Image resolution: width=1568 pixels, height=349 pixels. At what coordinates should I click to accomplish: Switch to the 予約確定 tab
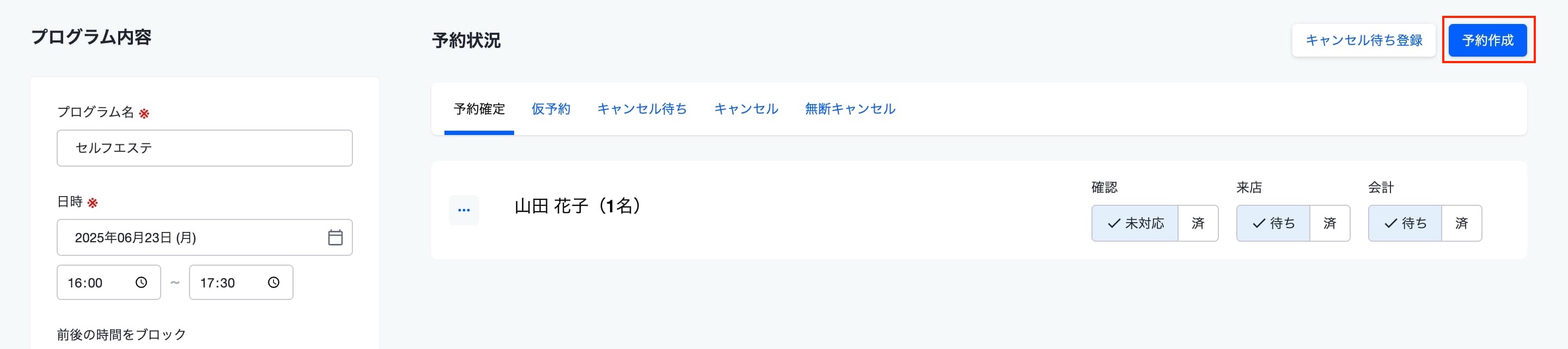tap(479, 109)
